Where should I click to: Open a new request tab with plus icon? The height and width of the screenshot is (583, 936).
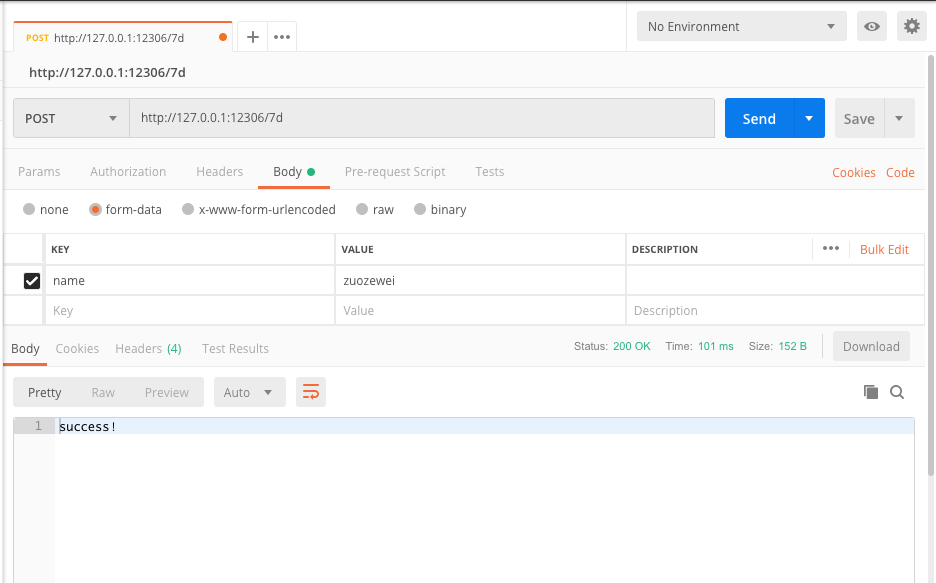tap(253, 37)
